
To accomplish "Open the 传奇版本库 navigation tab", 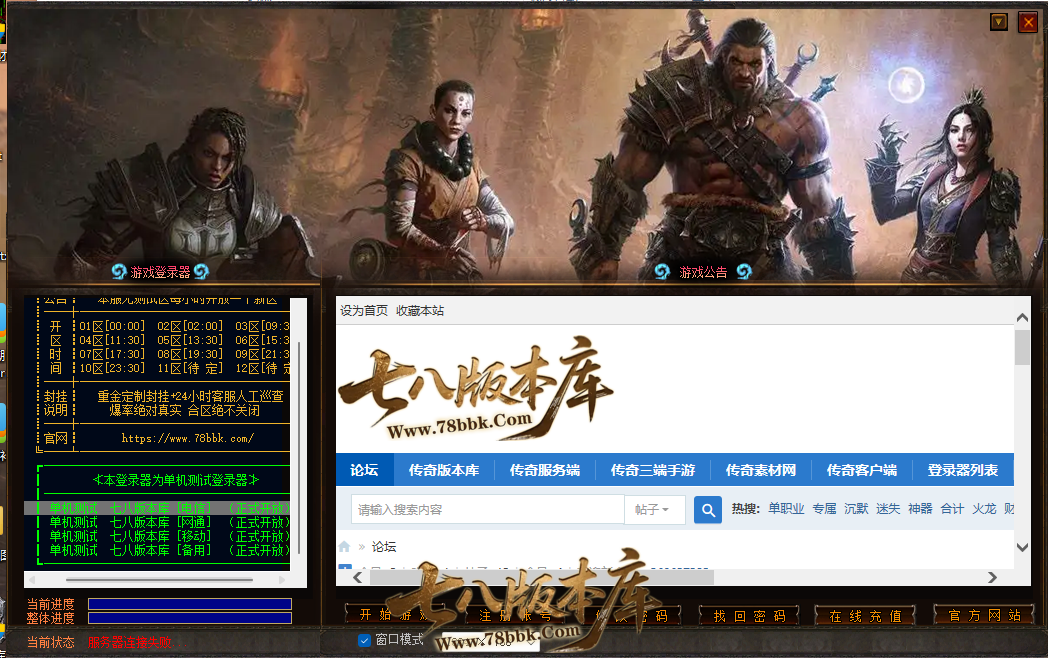I will coord(444,470).
